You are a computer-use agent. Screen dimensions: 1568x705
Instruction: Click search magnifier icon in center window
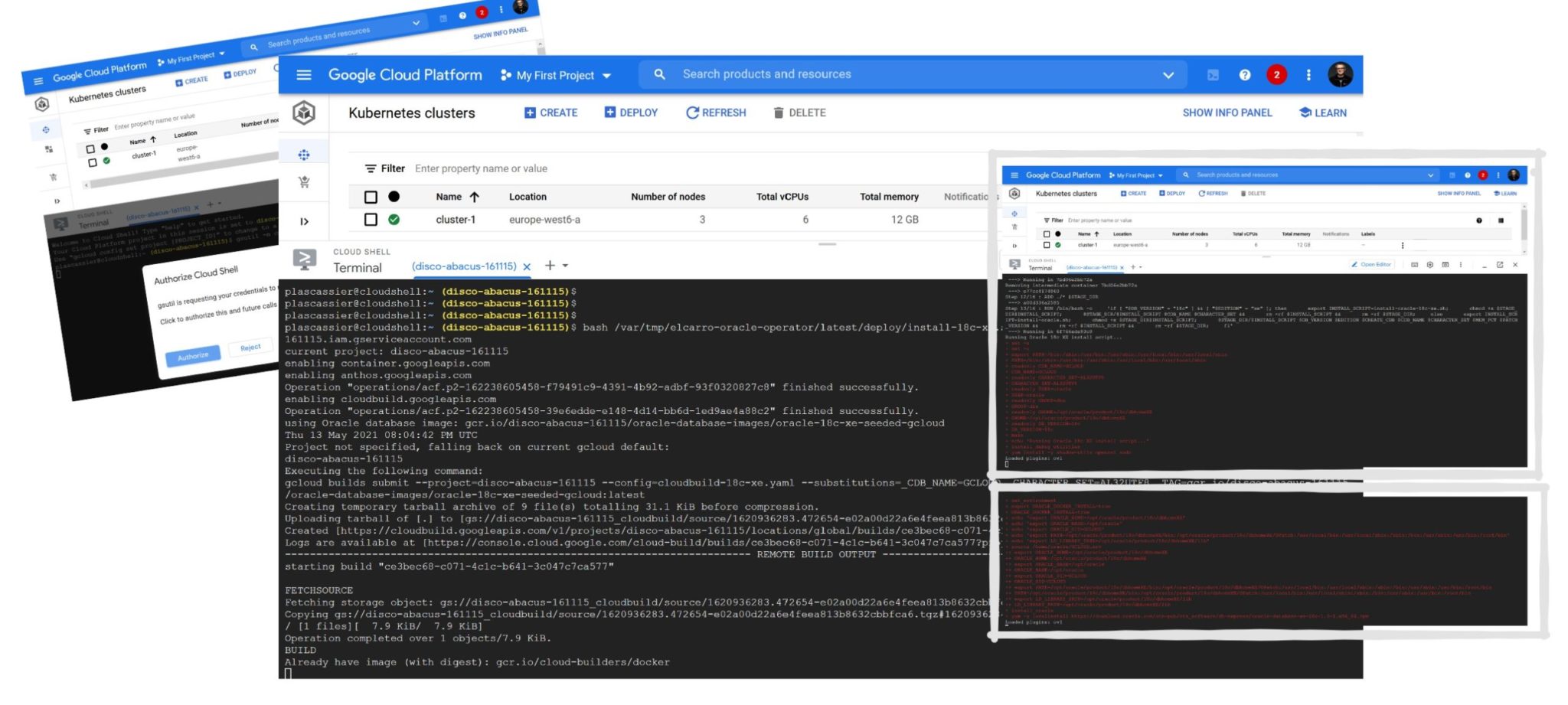pos(659,74)
